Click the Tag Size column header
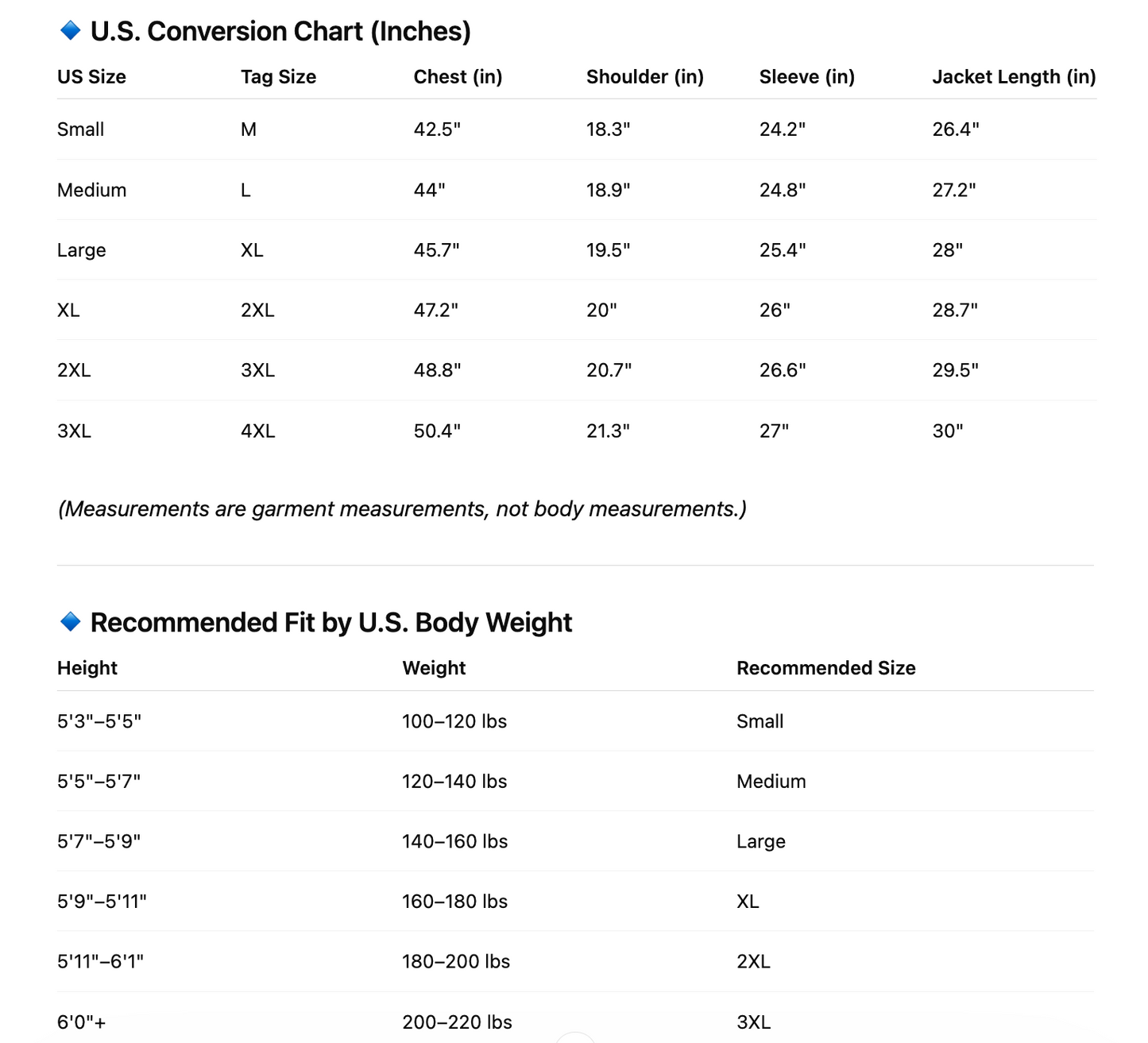 coord(278,77)
